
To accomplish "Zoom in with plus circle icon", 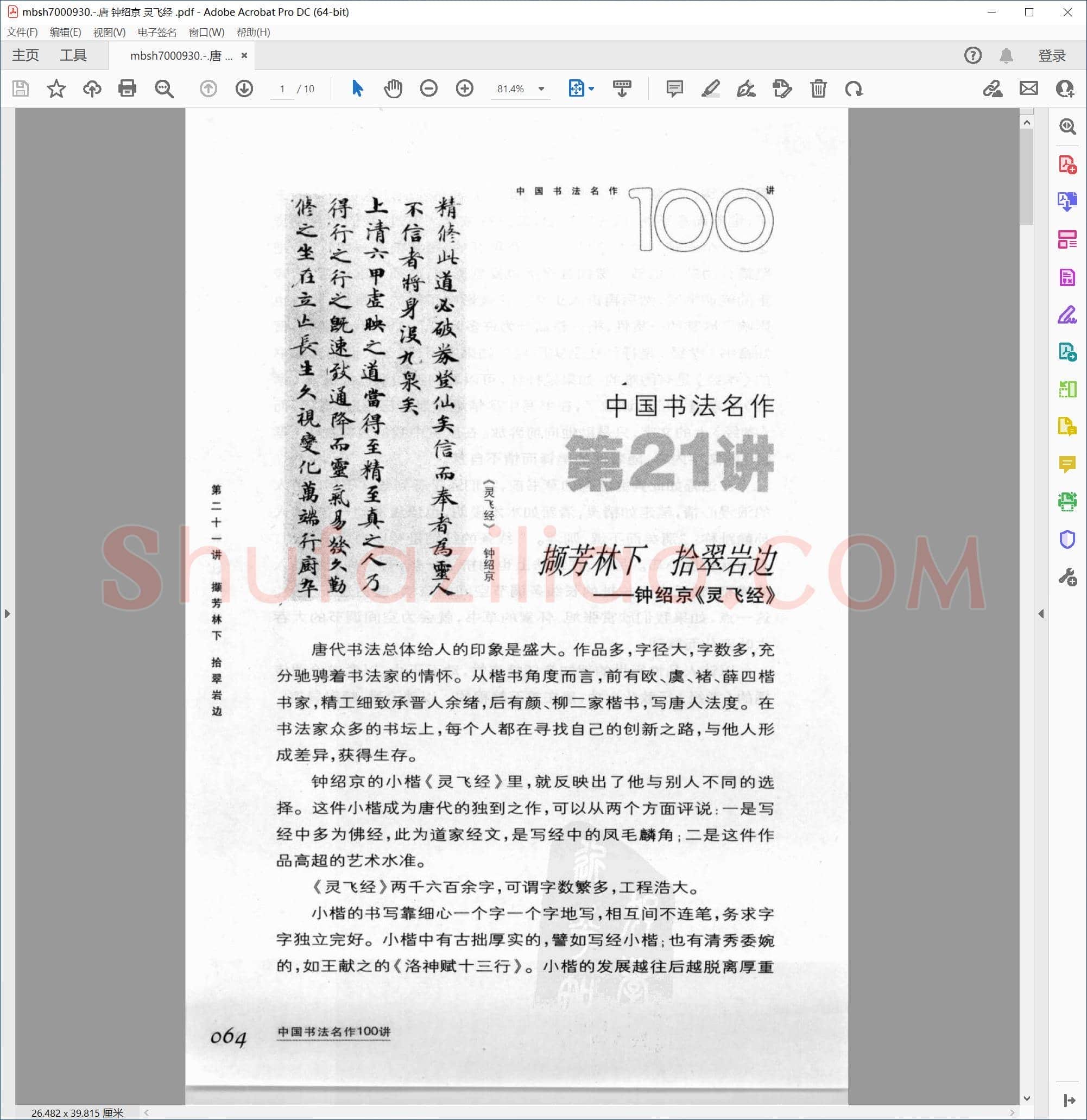I will pyautogui.click(x=465, y=88).
